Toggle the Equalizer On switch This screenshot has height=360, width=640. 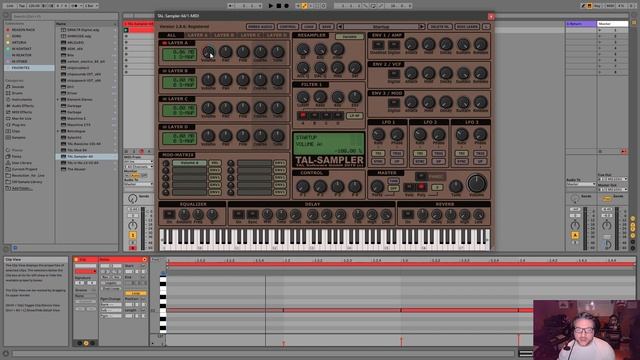pyautogui.click(x=169, y=215)
